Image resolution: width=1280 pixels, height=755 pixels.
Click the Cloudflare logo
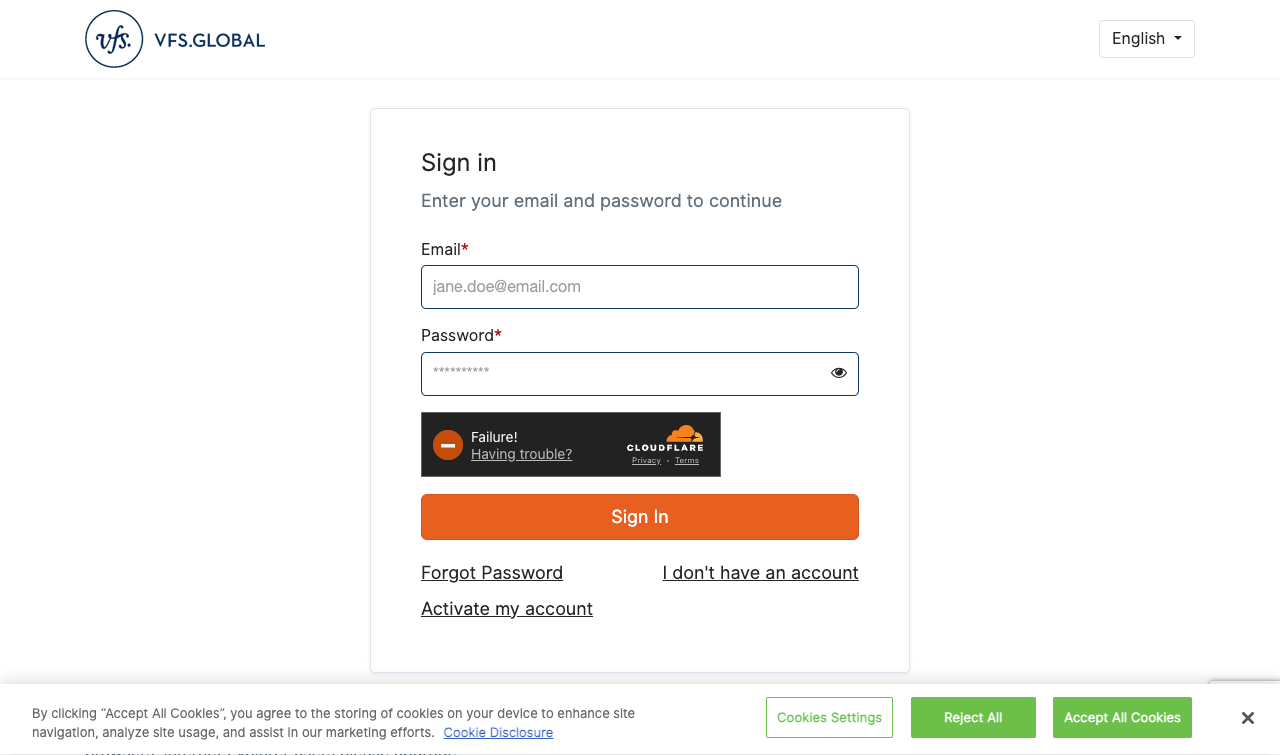[665, 438]
